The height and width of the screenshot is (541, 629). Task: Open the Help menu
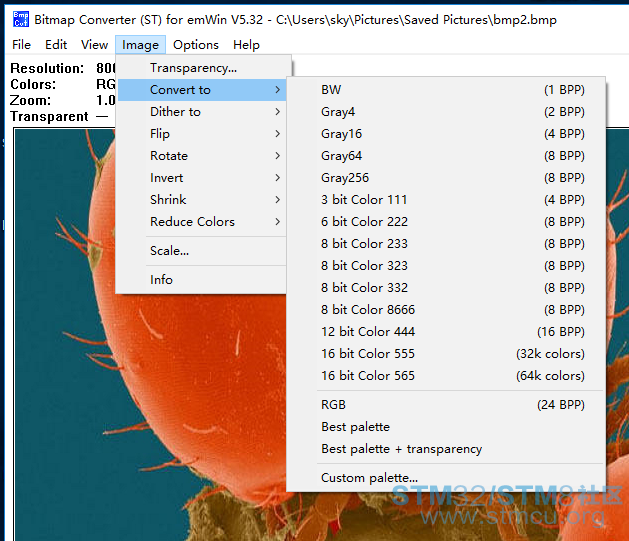pyautogui.click(x=246, y=45)
